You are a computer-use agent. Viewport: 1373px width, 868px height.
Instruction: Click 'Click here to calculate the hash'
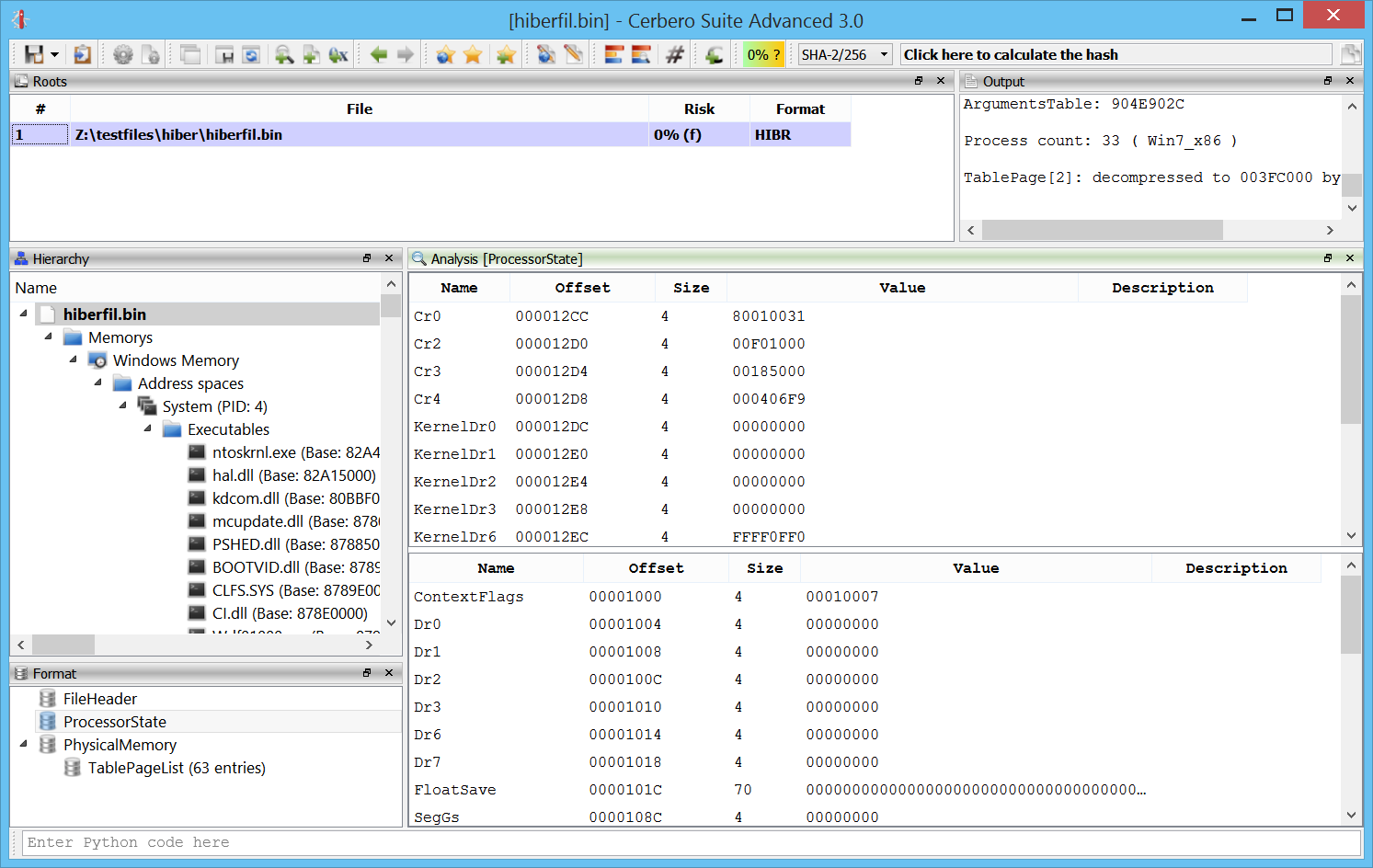click(1116, 55)
